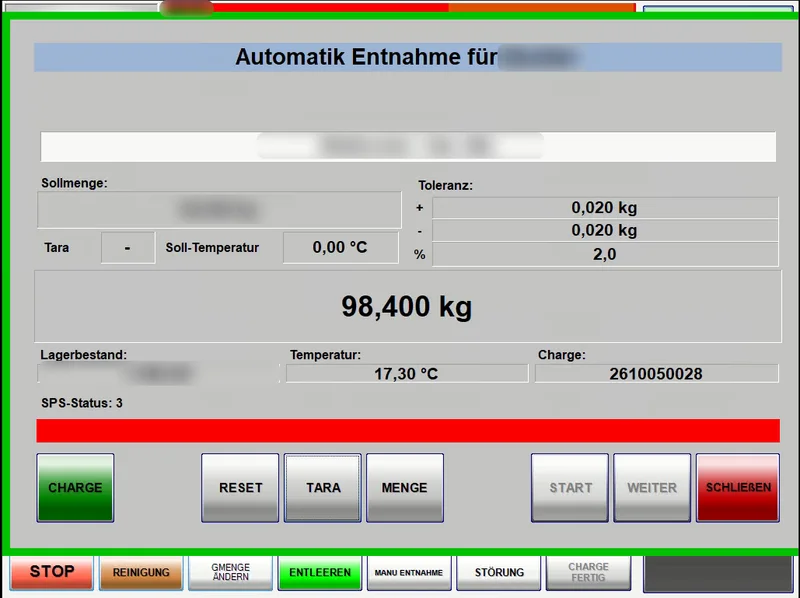The image size is (800, 598).
Task: Click the Lagerbestand value field
Action: (x=158, y=373)
